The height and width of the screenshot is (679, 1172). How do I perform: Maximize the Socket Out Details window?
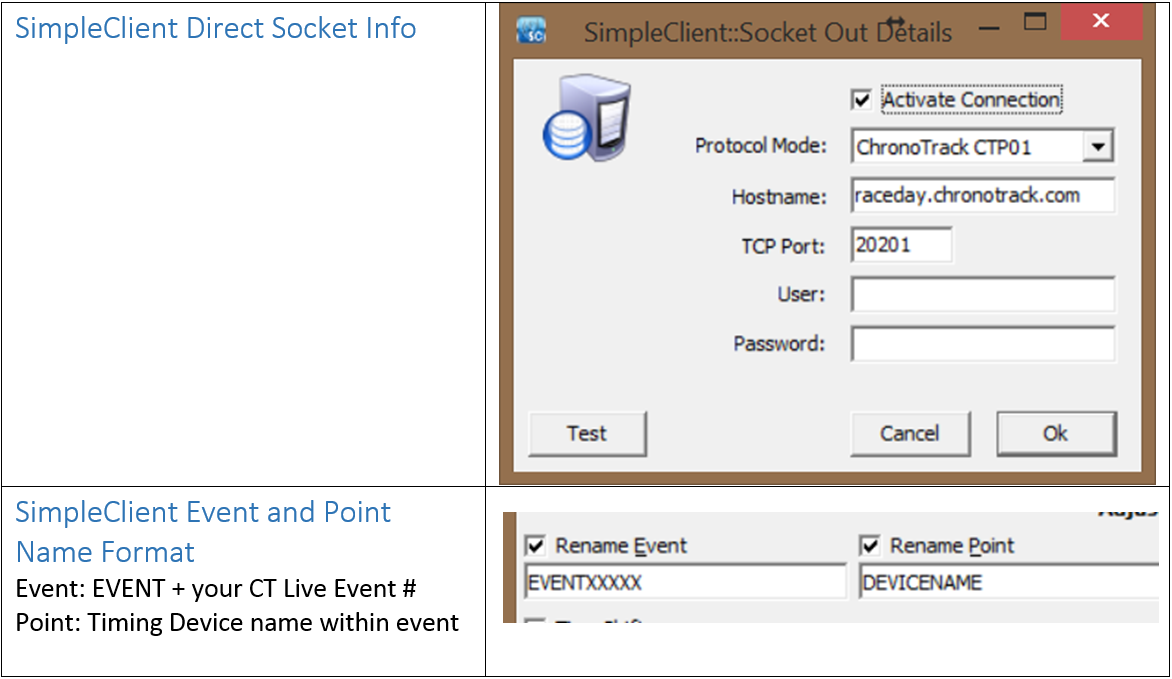1035,22
